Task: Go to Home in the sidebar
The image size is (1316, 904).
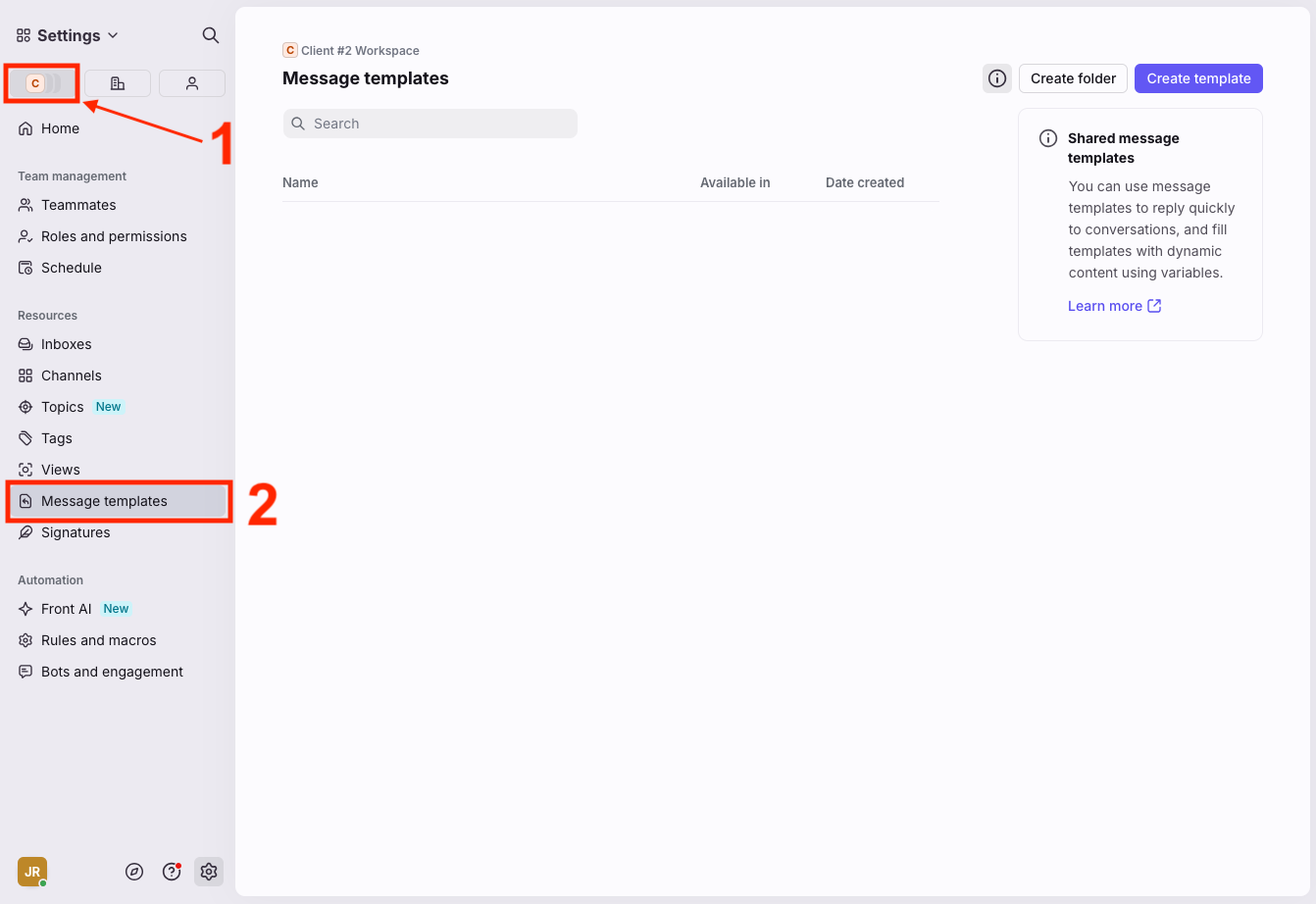Action: (60, 128)
